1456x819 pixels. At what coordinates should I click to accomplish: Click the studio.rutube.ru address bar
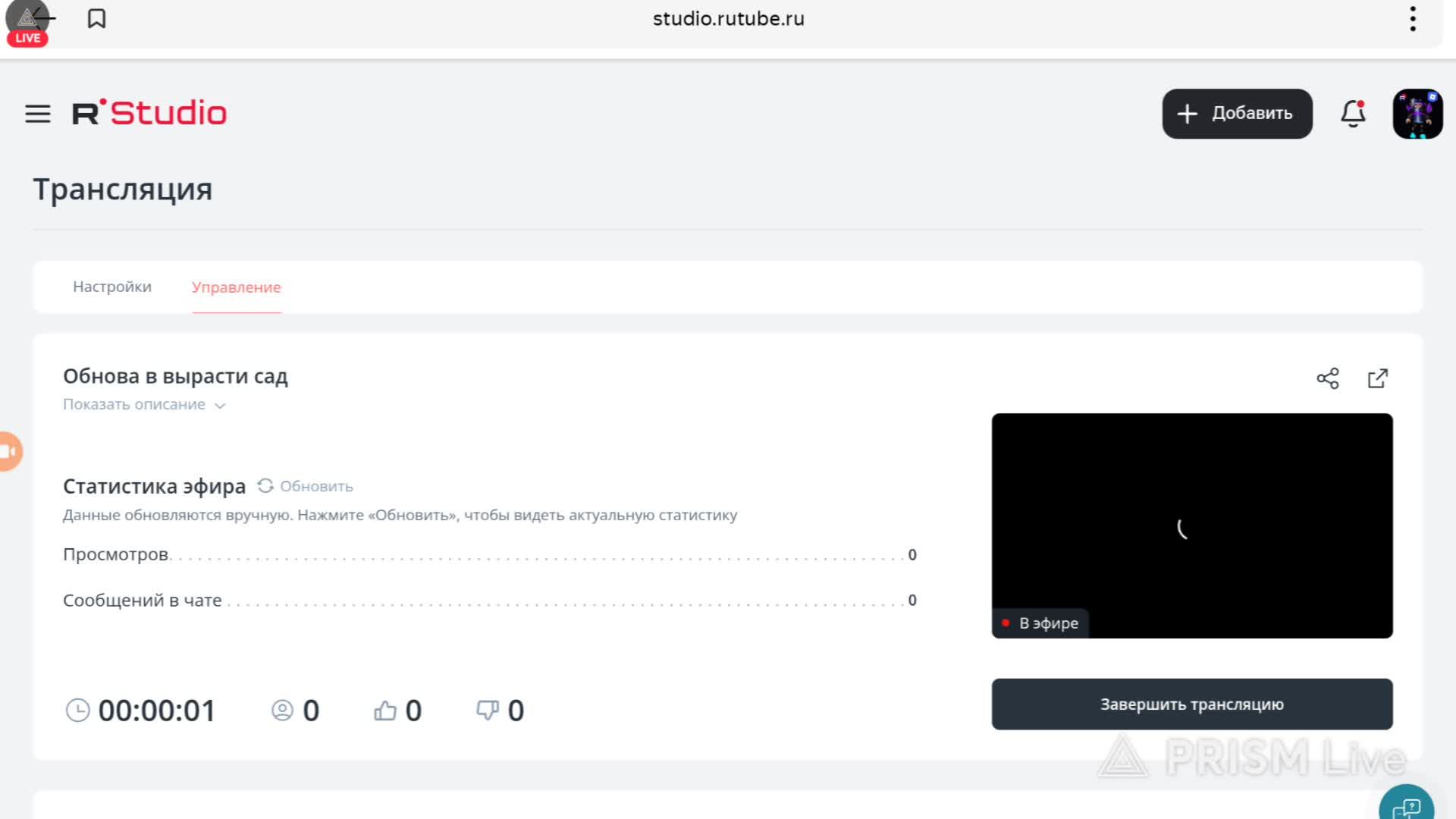coord(728,19)
